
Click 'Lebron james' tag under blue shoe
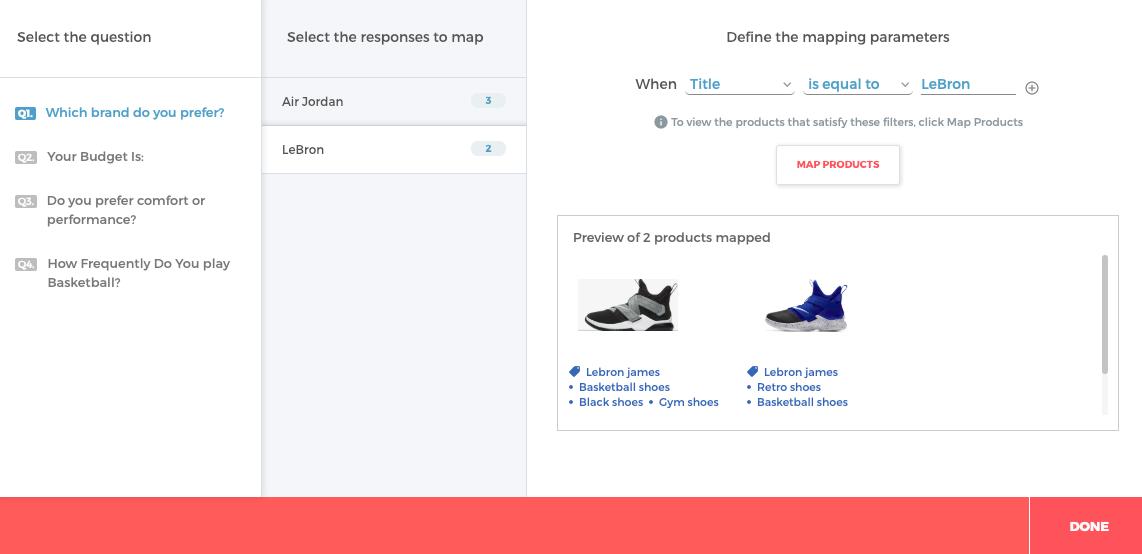pyautogui.click(x=800, y=372)
